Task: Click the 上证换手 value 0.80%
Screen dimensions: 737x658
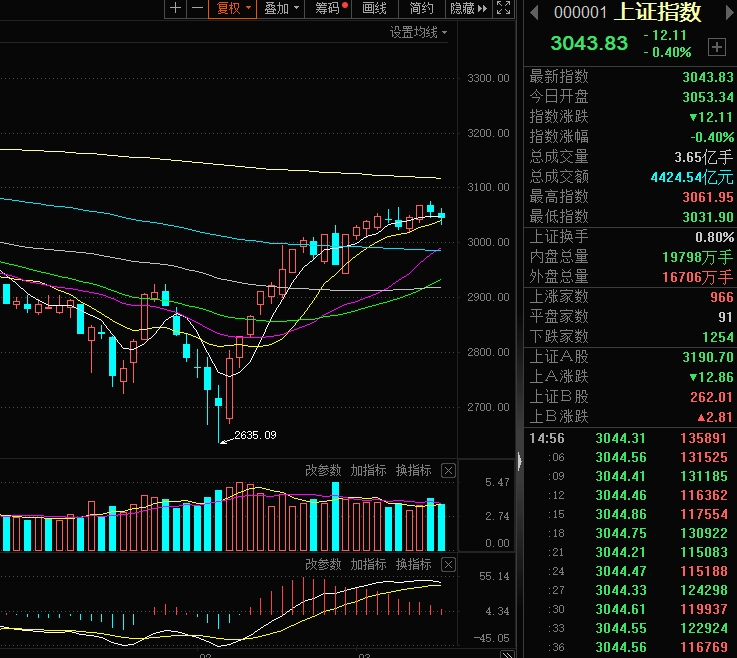Action: tap(714, 237)
